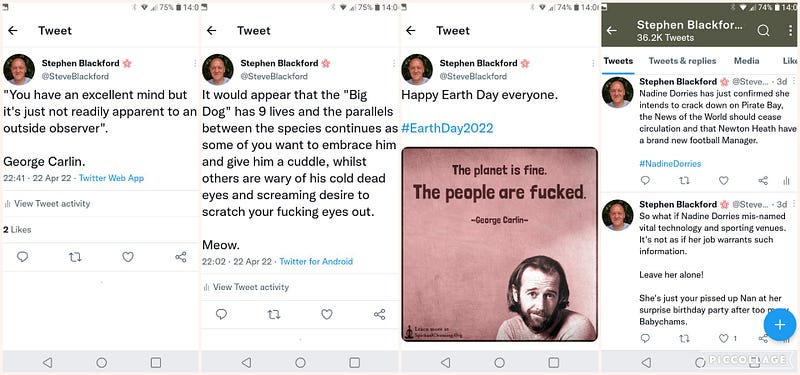Open the George Carlin planet is fine image

(499, 244)
